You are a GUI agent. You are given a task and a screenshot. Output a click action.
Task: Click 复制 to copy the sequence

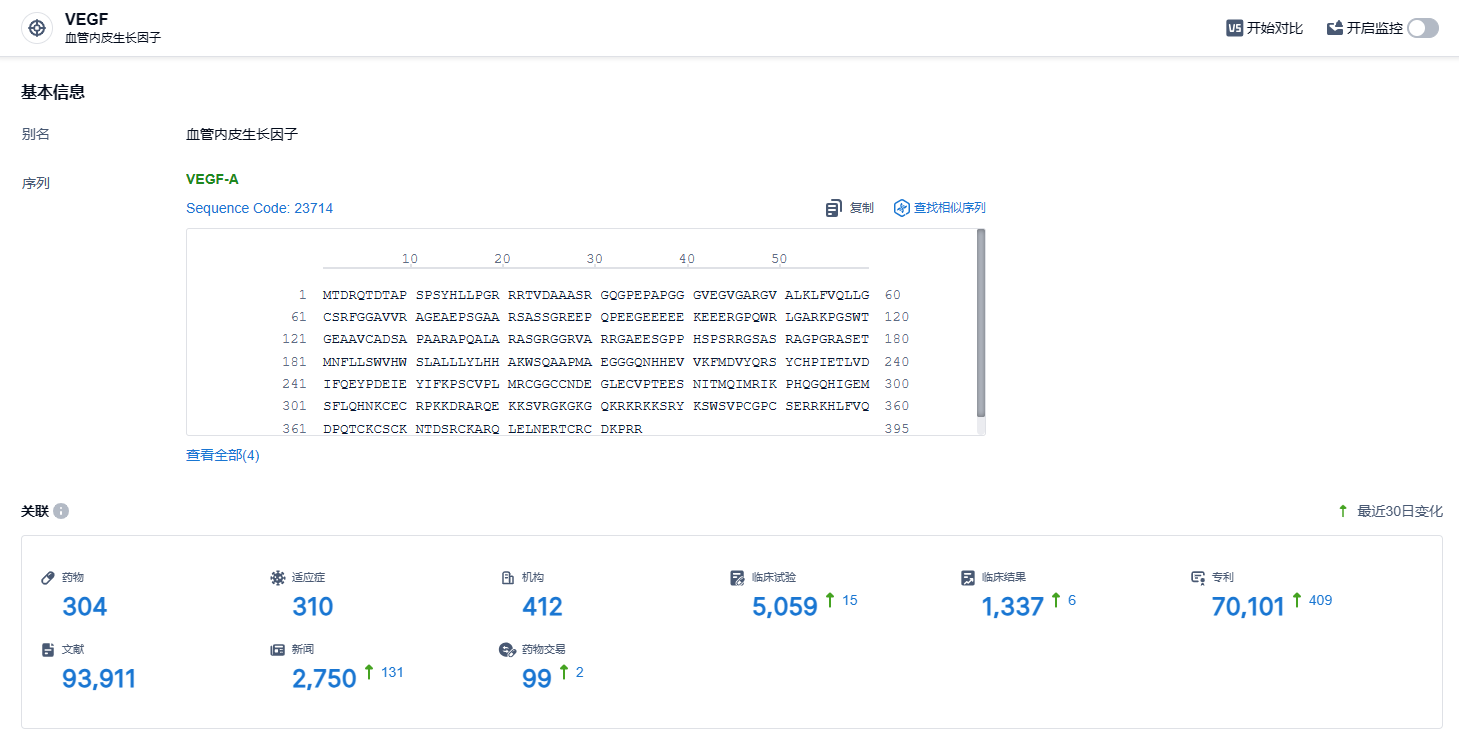(861, 208)
